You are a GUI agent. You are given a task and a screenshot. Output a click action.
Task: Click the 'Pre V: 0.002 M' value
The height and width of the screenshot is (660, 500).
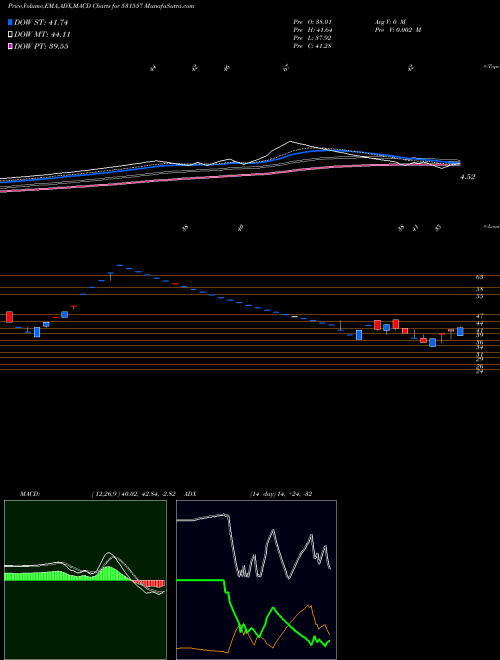click(397, 30)
